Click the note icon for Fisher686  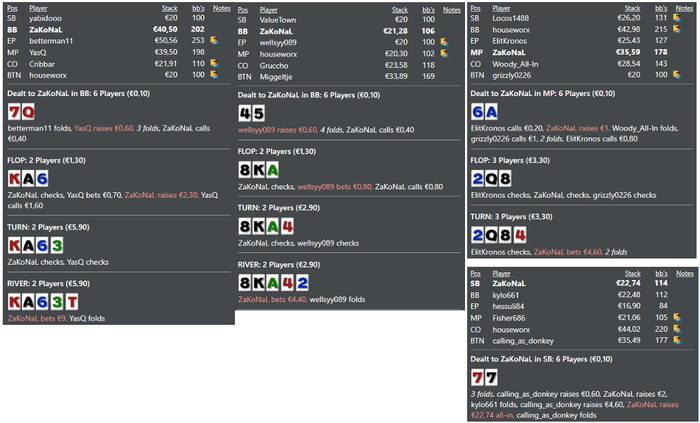(x=677, y=317)
